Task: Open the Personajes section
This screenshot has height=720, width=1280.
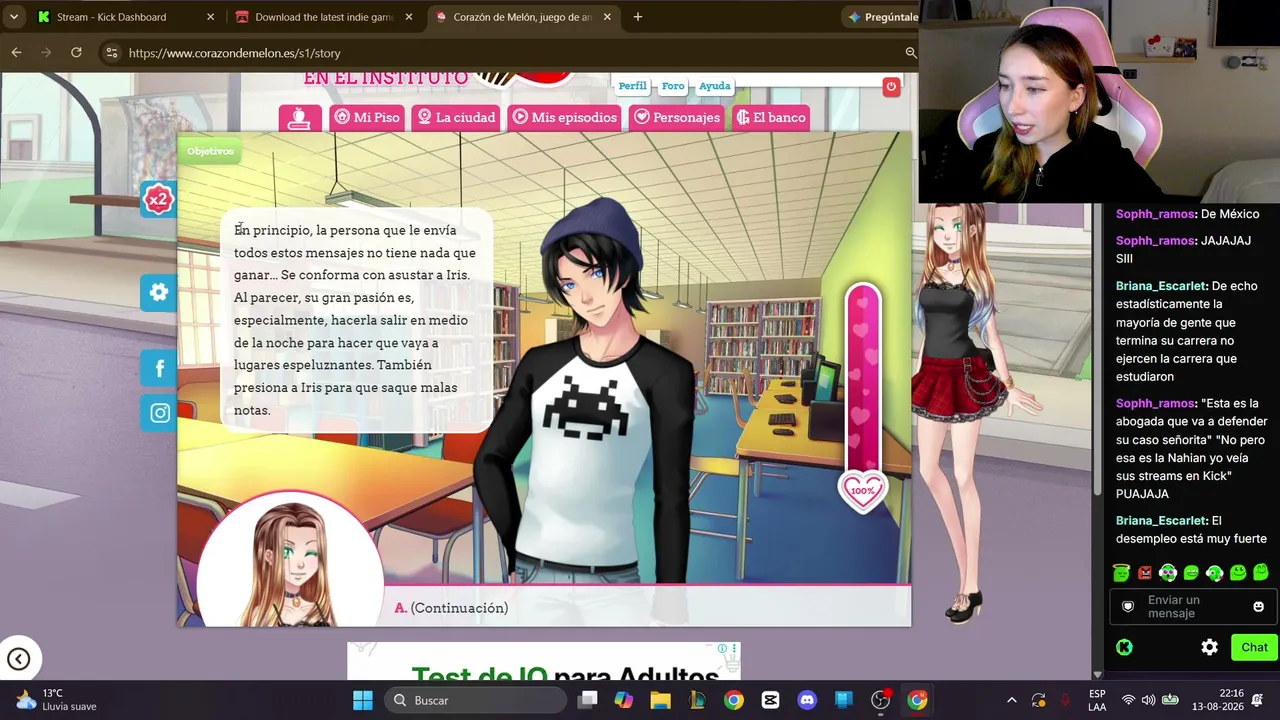Action: (x=677, y=117)
